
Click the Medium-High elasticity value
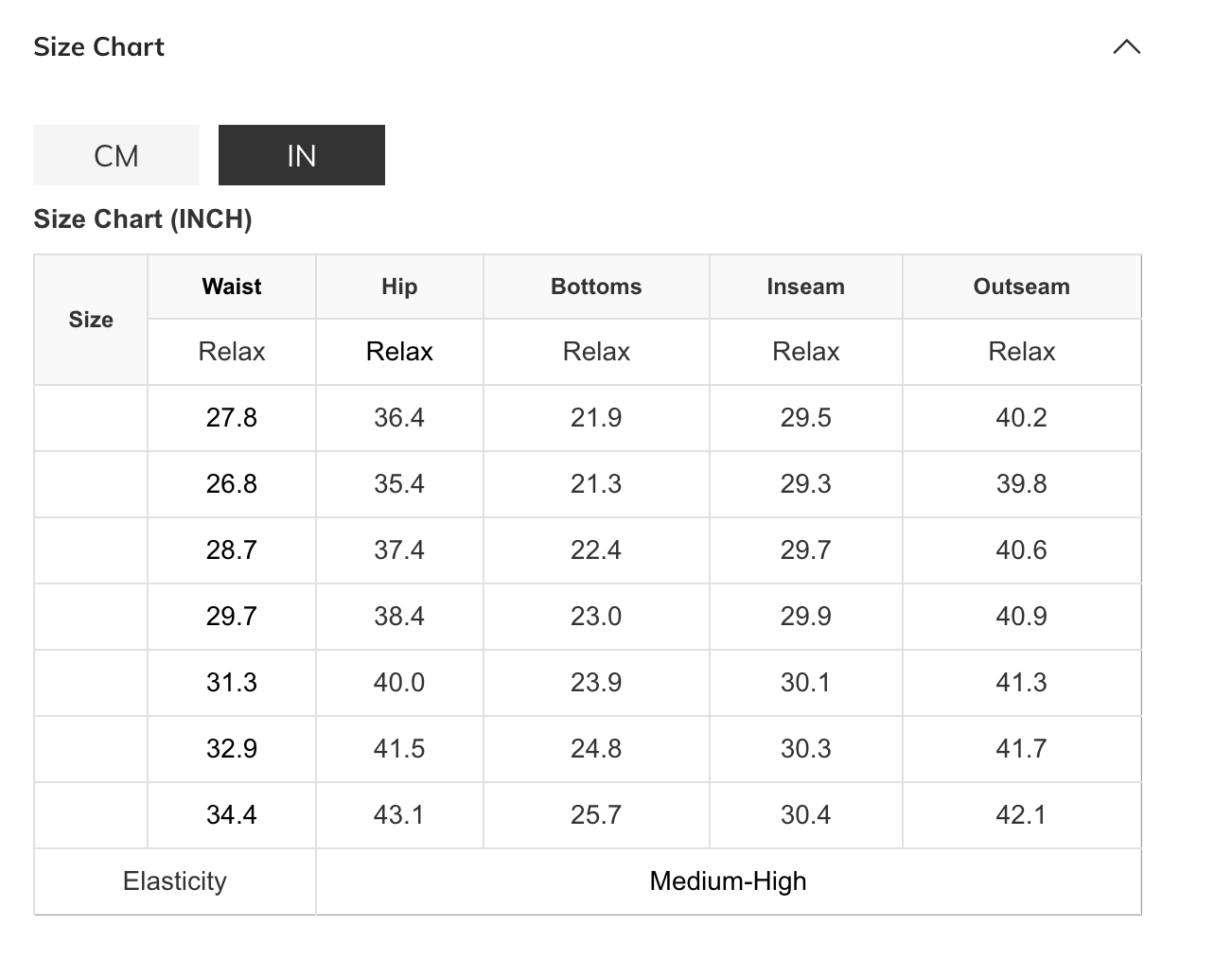[728, 881]
